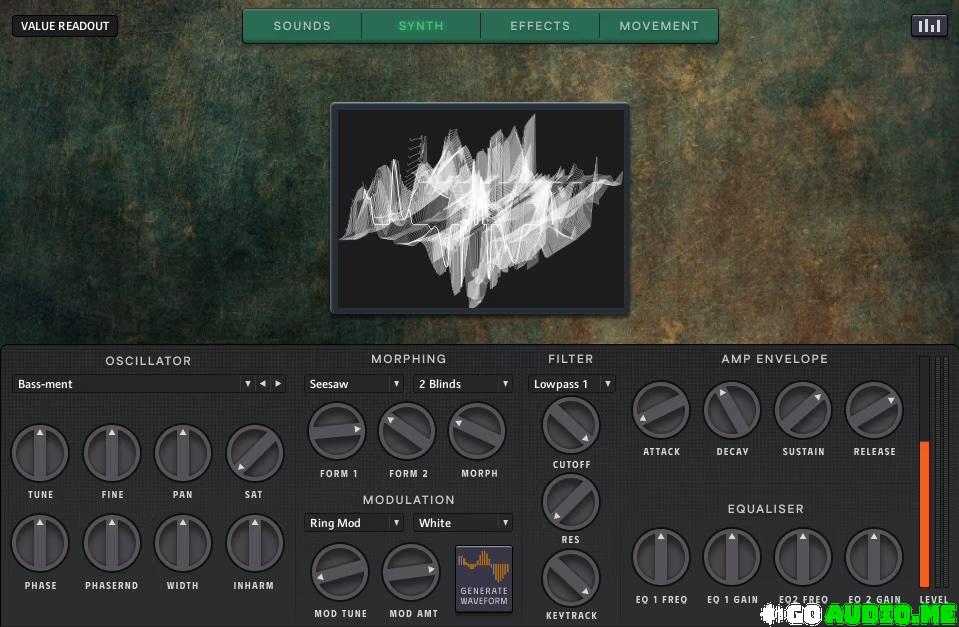The height and width of the screenshot is (627, 959).
Task: Open the Bass-ment oscillator dropdown
Action: coord(134,384)
